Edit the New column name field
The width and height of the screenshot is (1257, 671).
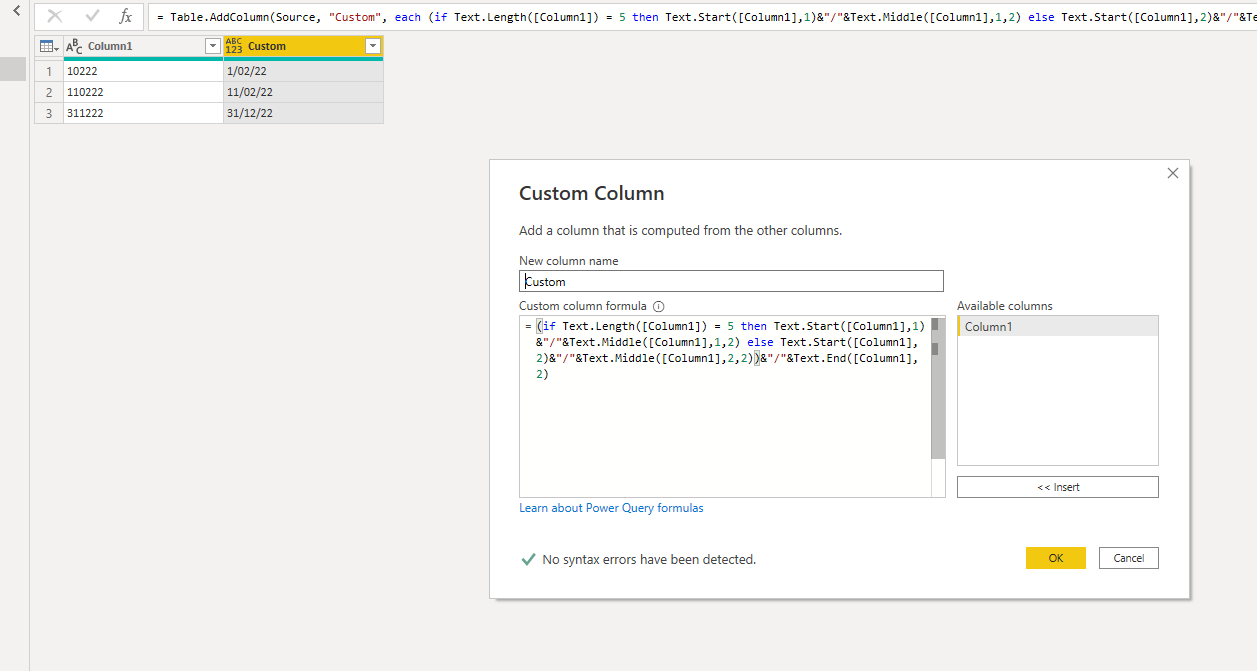pyautogui.click(x=731, y=281)
